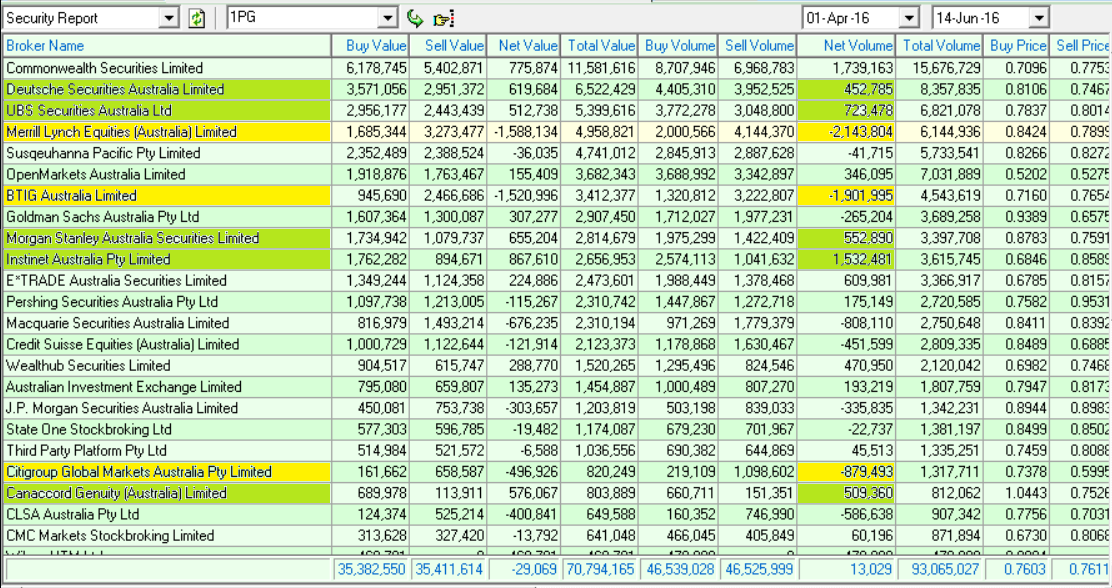Sort by the Buy Price column header
Screen dimensions: 1112x588
point(1016,46)
